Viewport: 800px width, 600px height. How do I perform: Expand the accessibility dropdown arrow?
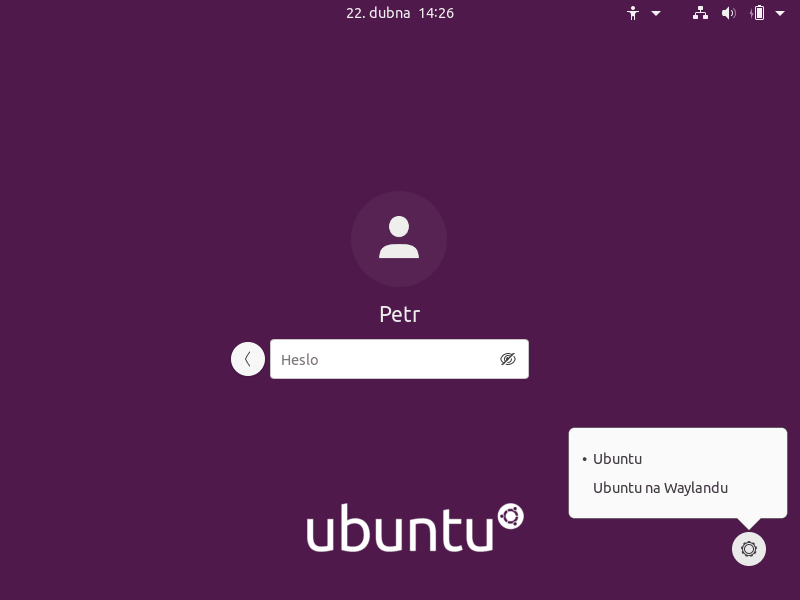click(656, 14)
